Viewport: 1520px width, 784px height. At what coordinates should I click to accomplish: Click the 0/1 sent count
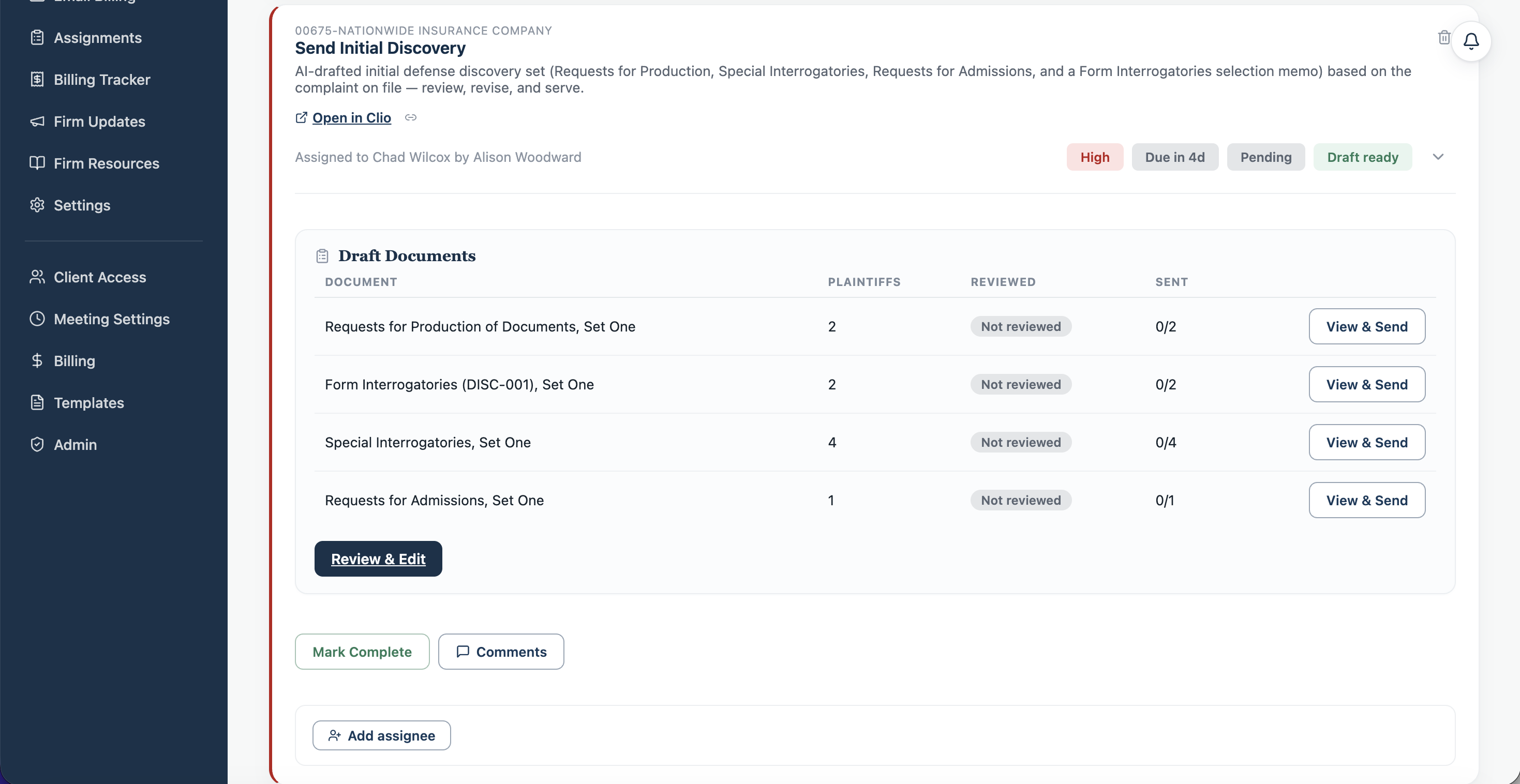tap(1165, 500)
